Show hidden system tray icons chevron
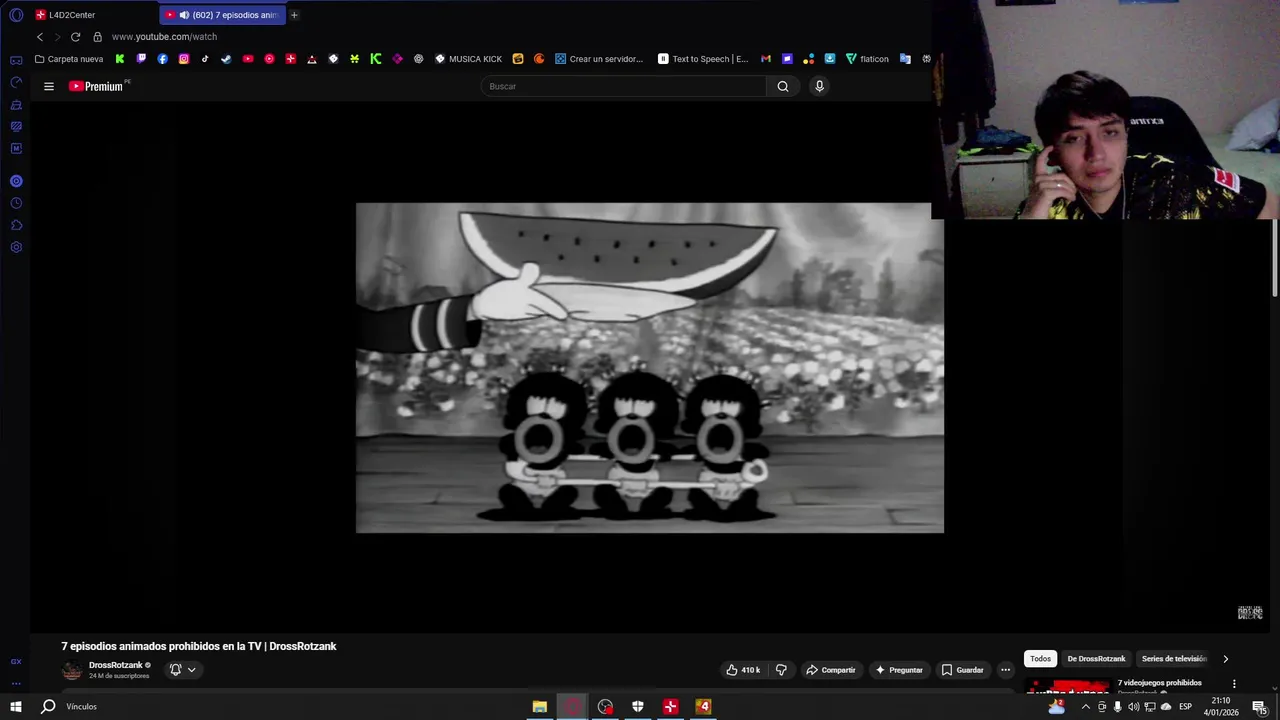The image size is (1280, 720). 1085,707
